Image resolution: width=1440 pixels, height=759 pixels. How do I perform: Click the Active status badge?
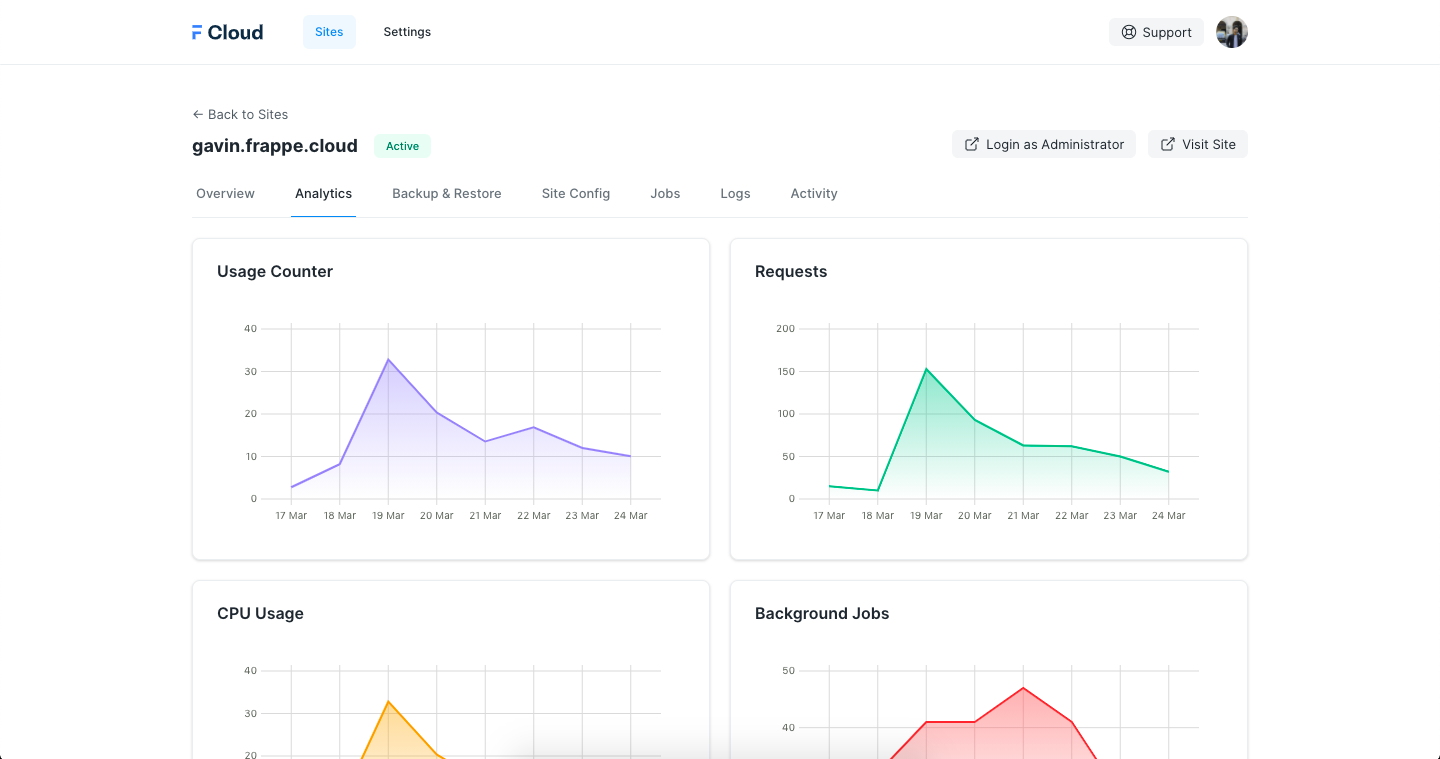(x=402, y=146)
